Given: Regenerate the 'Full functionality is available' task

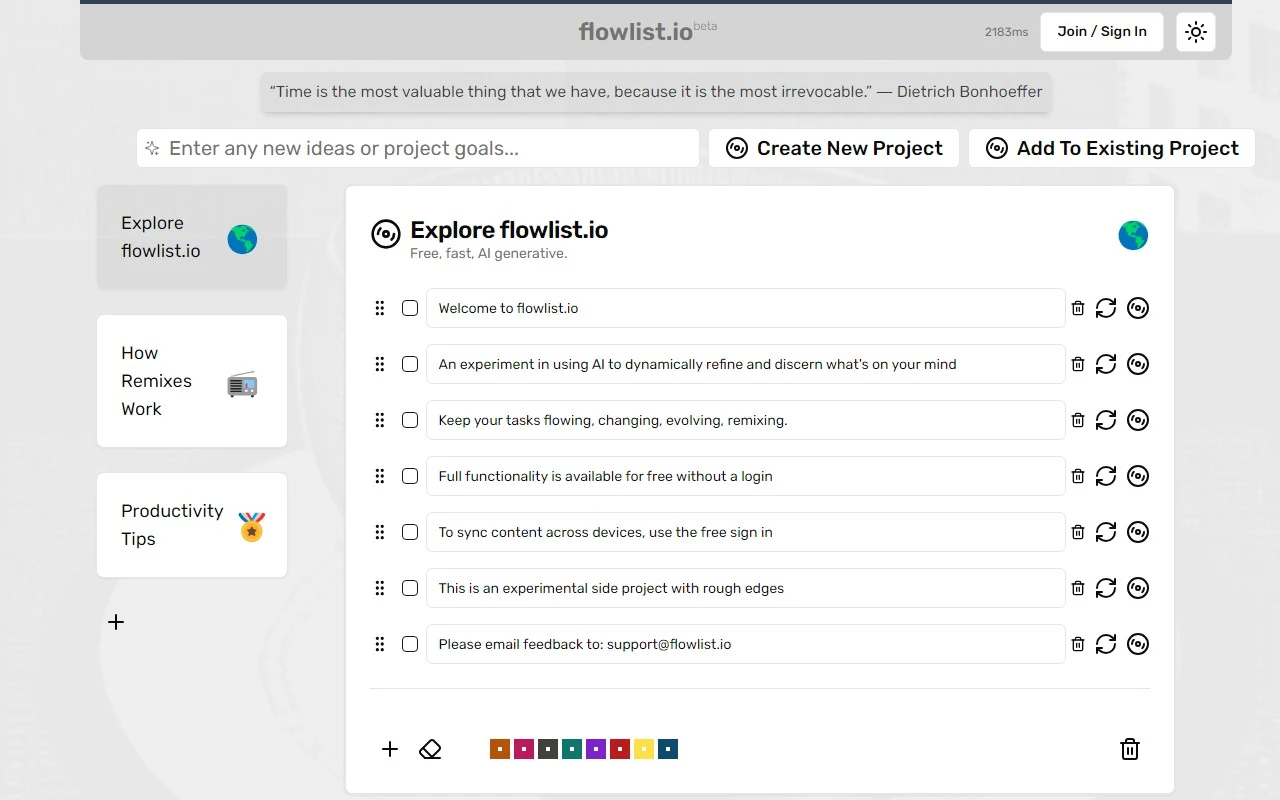Looking at the screenshot, I should pos(1106,476).
